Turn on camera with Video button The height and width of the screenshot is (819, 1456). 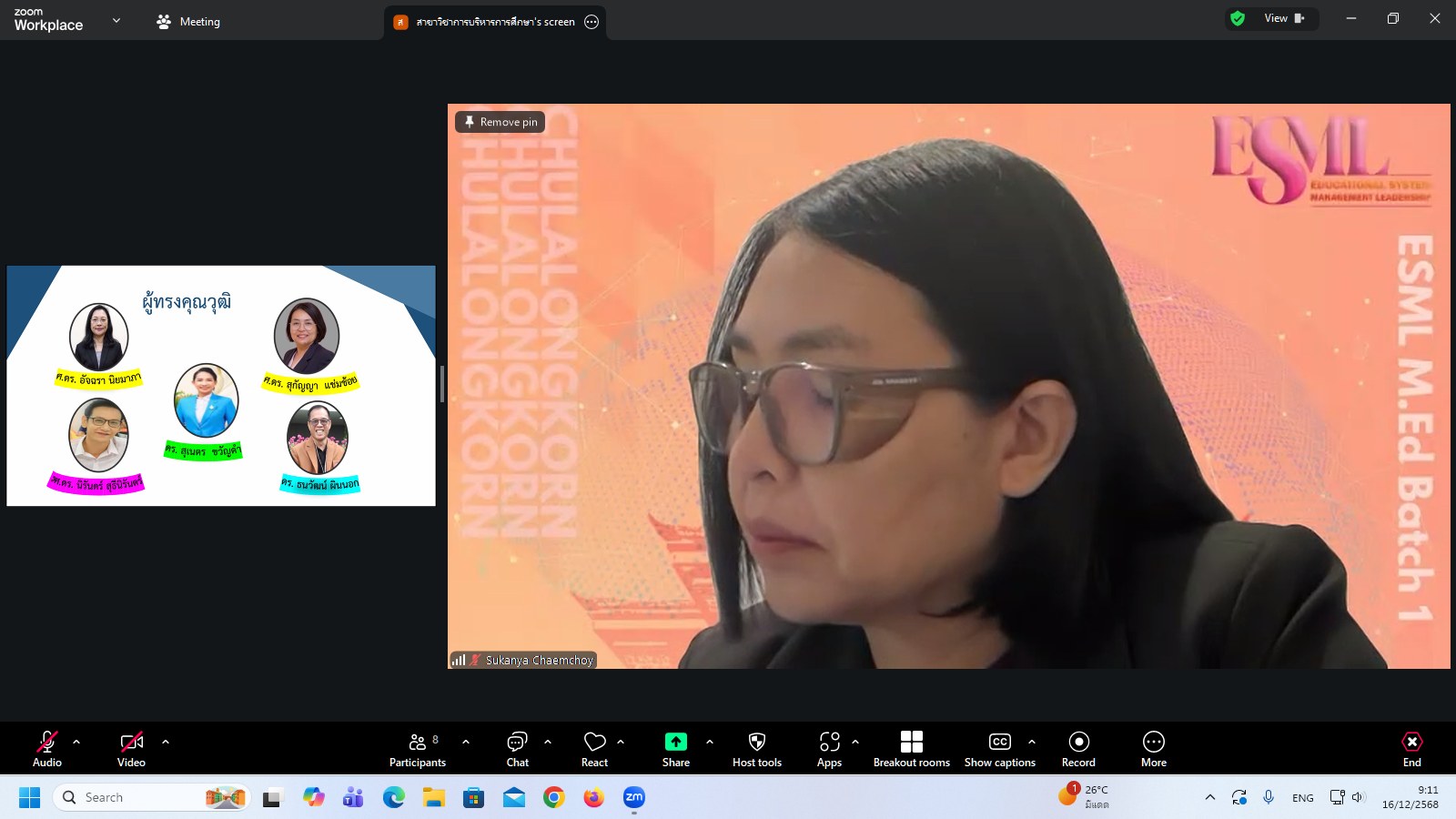pos(131,750)
